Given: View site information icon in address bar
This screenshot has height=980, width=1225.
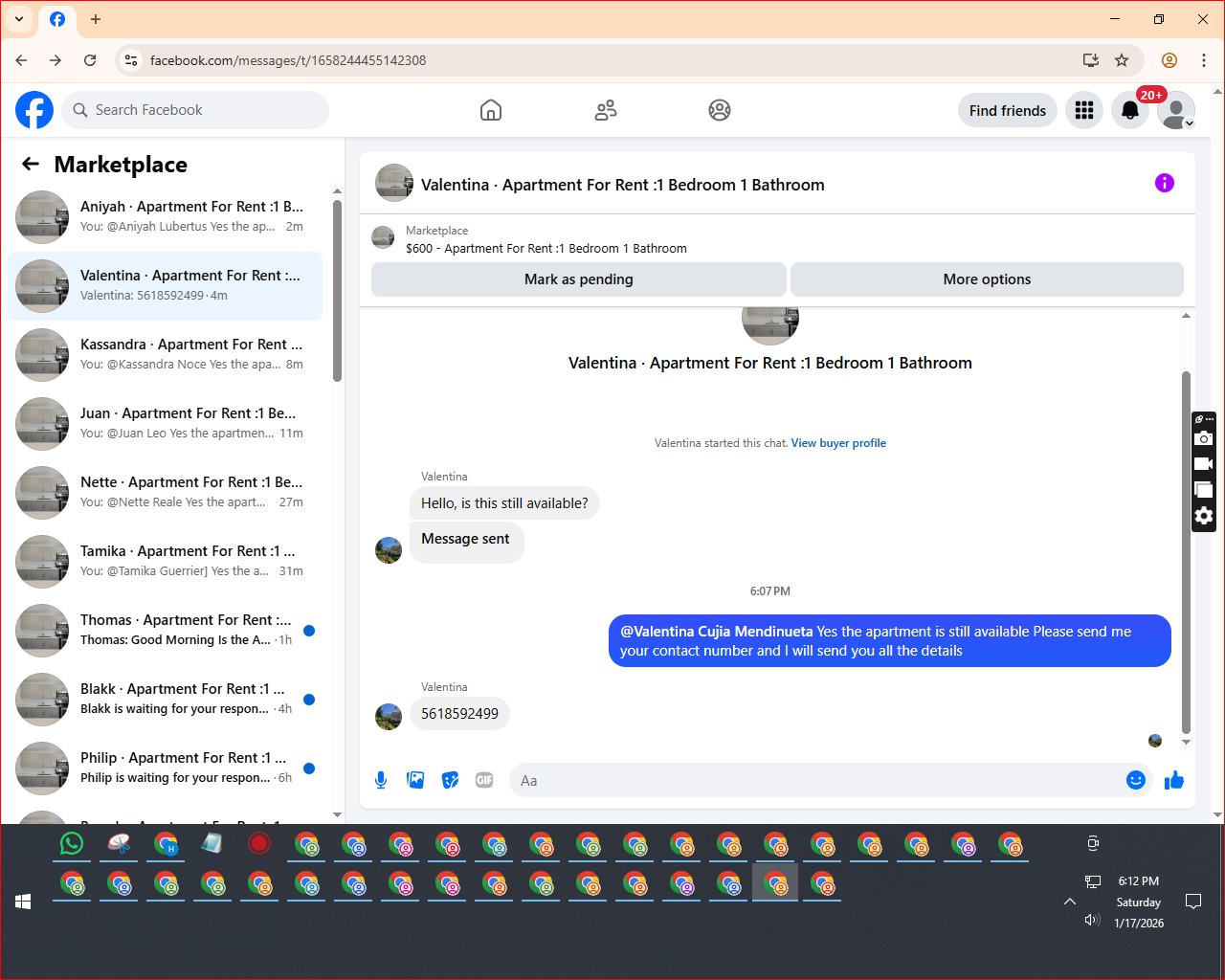Looking at the screenshot, I should point(131,60).
